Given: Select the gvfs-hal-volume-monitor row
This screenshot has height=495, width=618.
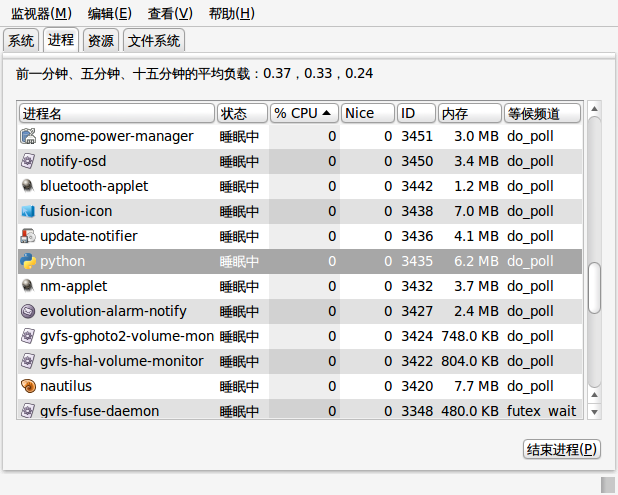Looking at the screenshot, I should click(300, 361).
